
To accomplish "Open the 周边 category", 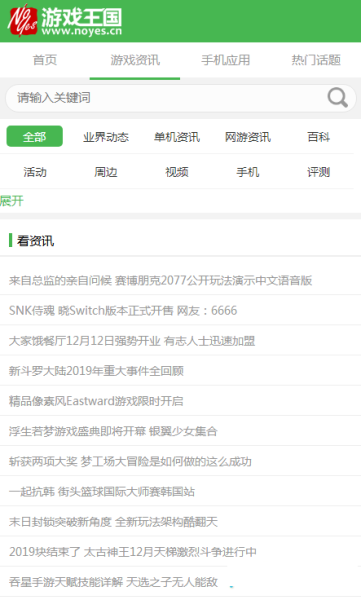I will (x=106, y=172).
